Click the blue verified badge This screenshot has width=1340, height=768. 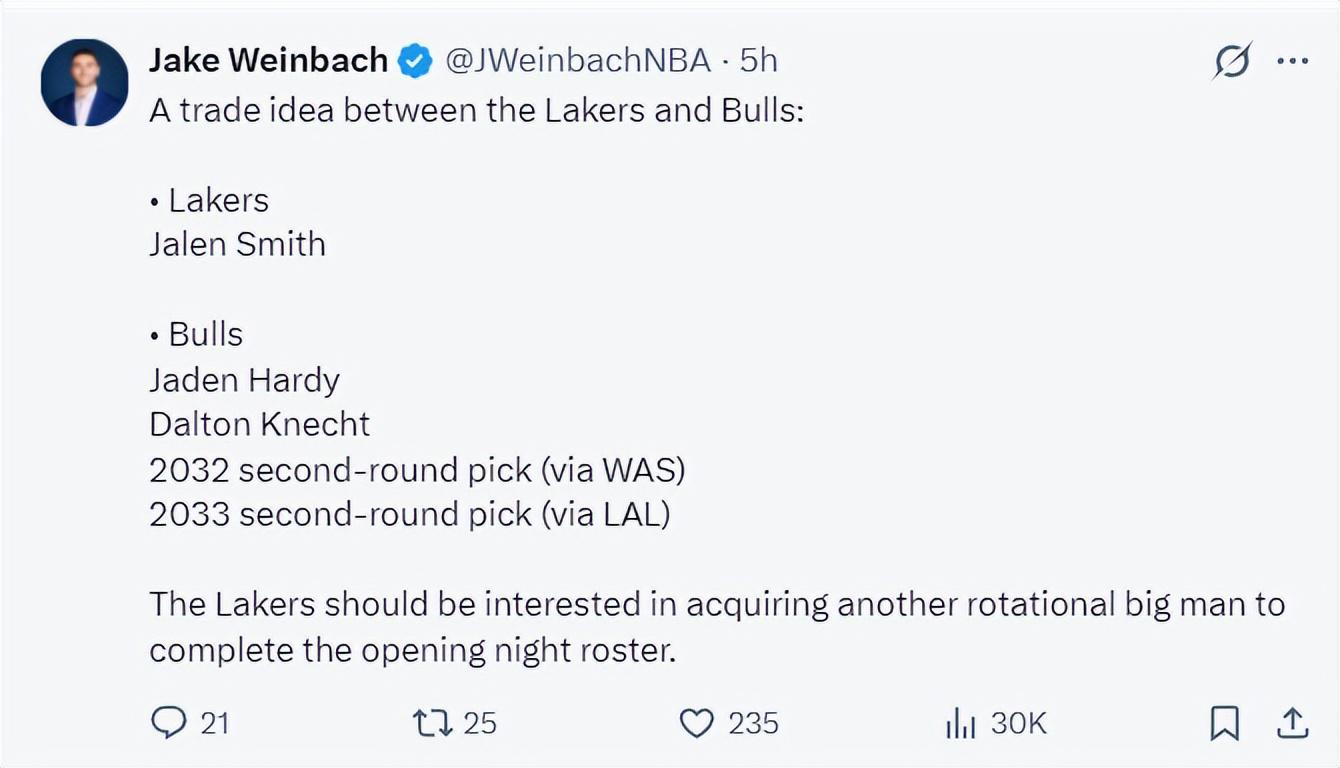point(416,62)
